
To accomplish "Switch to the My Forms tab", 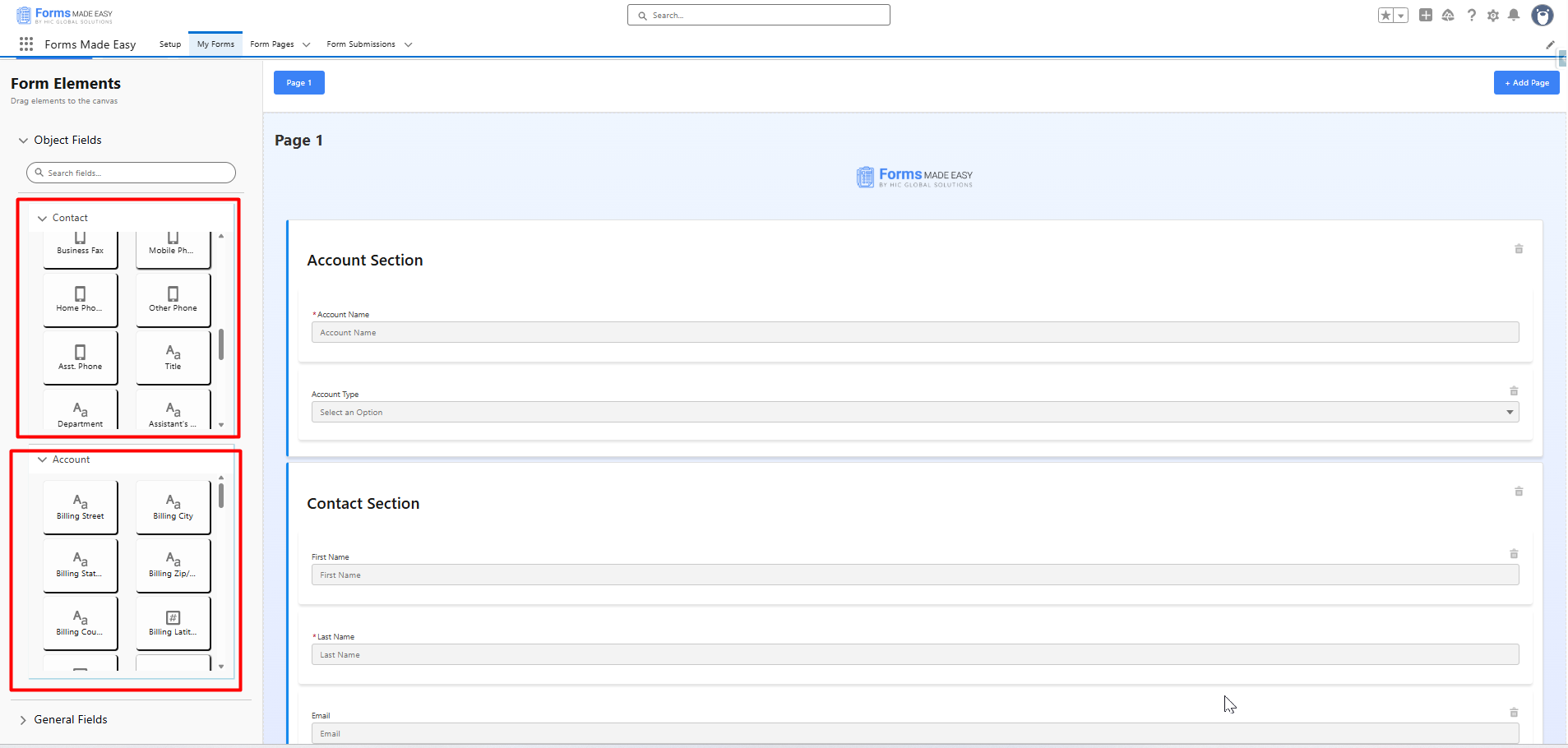I will point(215,44).
